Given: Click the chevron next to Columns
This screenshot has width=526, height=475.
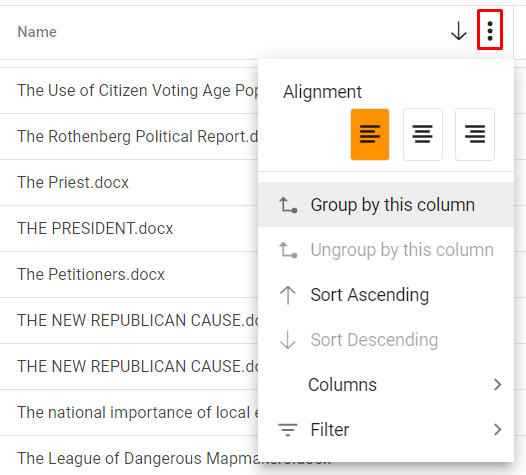Looking at the screenshot, I should [x=498, y=384].
